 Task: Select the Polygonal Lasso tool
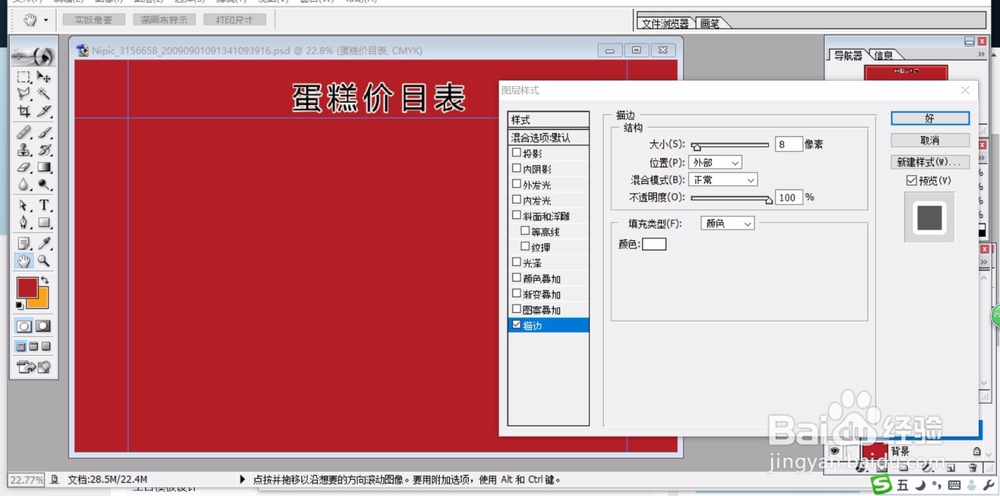pyautogui.click(x=24, y=94)
